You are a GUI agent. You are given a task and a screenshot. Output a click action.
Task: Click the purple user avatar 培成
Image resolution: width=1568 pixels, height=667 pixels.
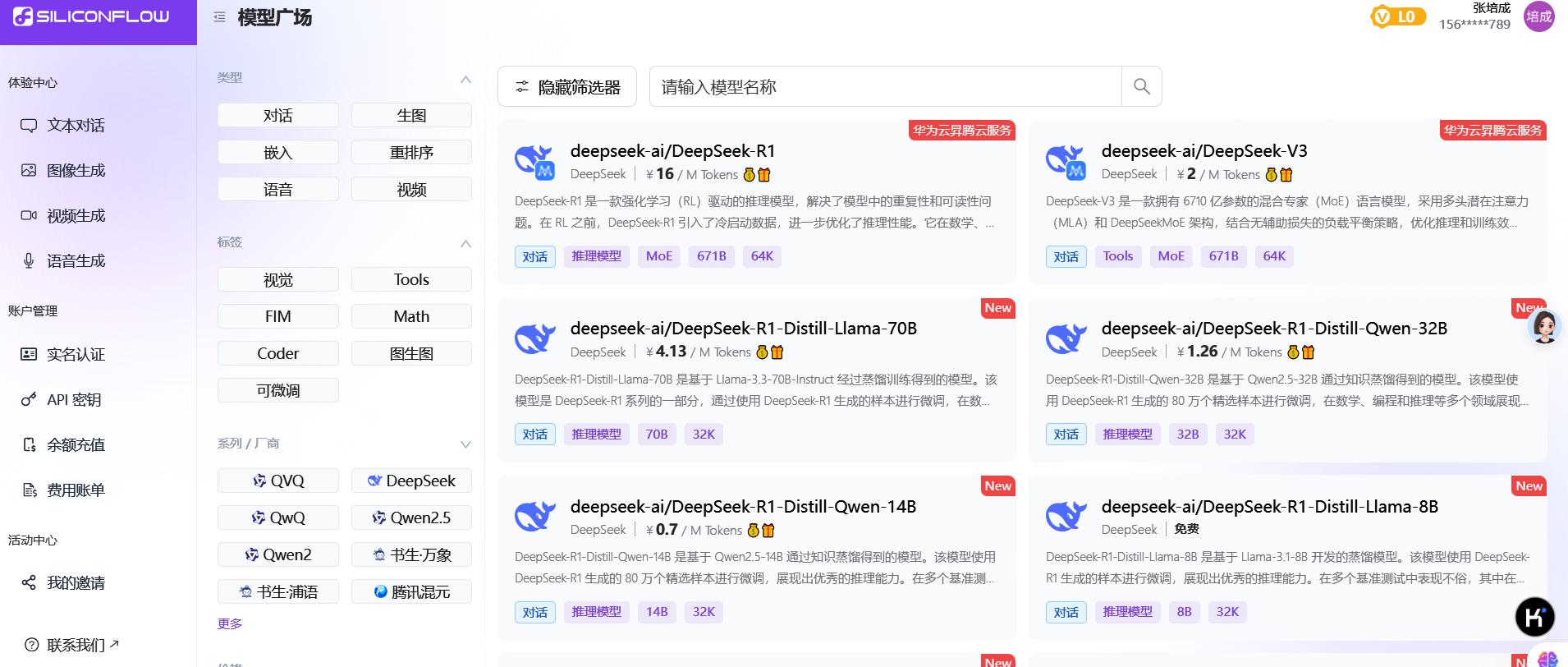click(x=1538, y=16)
